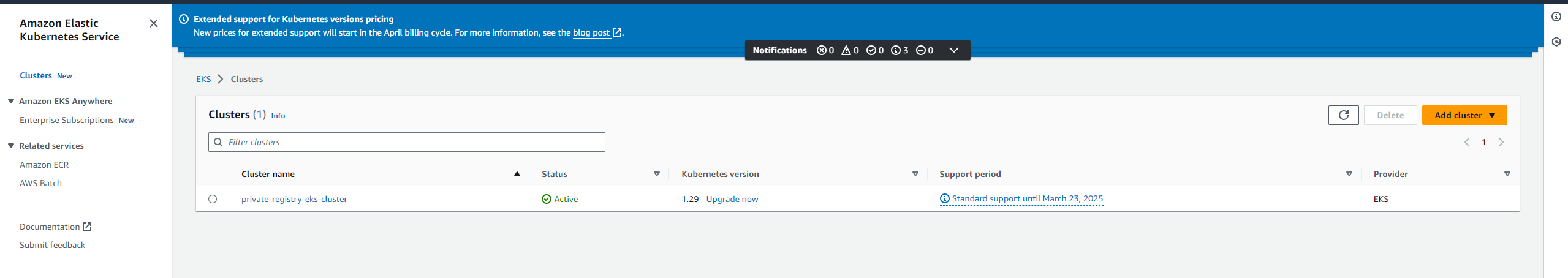Click the hexagon settings icon on right edge
This screenshot has width=1568, height=278.
[x=1556, y=42]
